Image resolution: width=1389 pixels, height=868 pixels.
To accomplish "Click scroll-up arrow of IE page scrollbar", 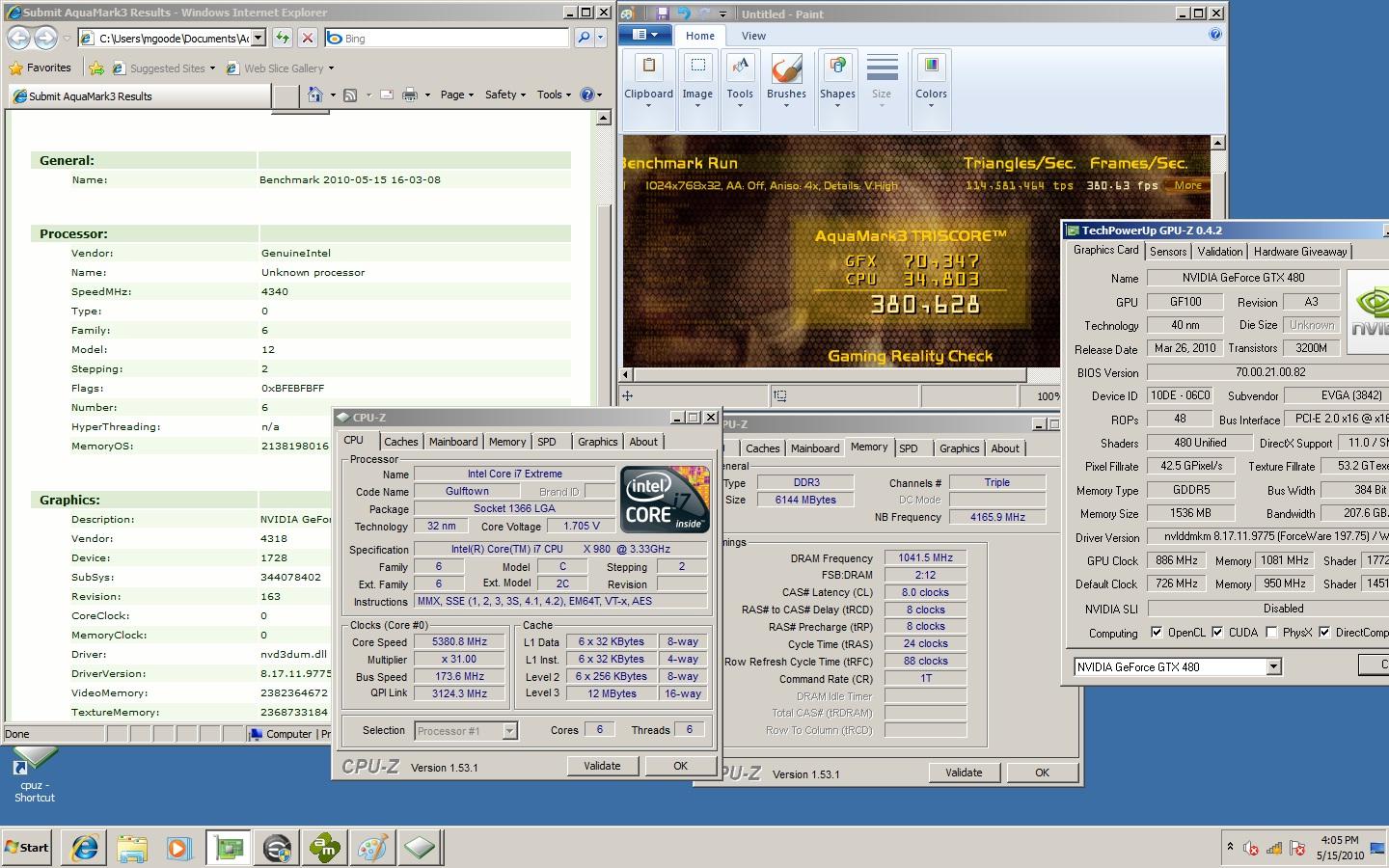I will point(604,118).
